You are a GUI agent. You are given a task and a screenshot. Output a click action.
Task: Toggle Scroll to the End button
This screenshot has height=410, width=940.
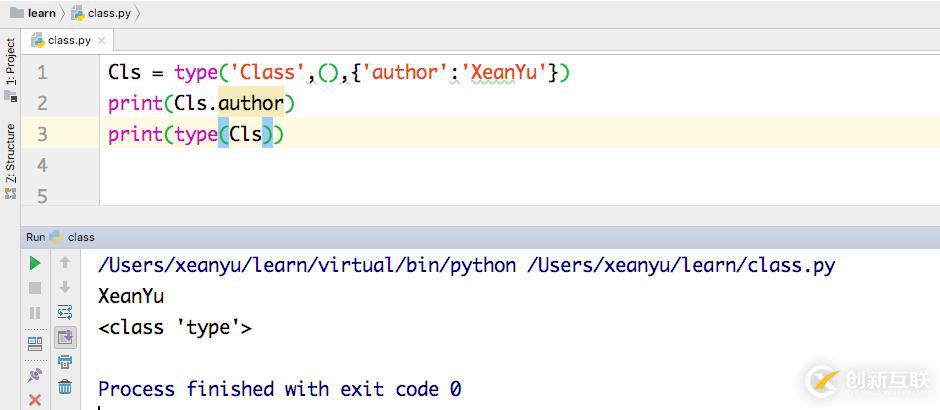(65, 338)
